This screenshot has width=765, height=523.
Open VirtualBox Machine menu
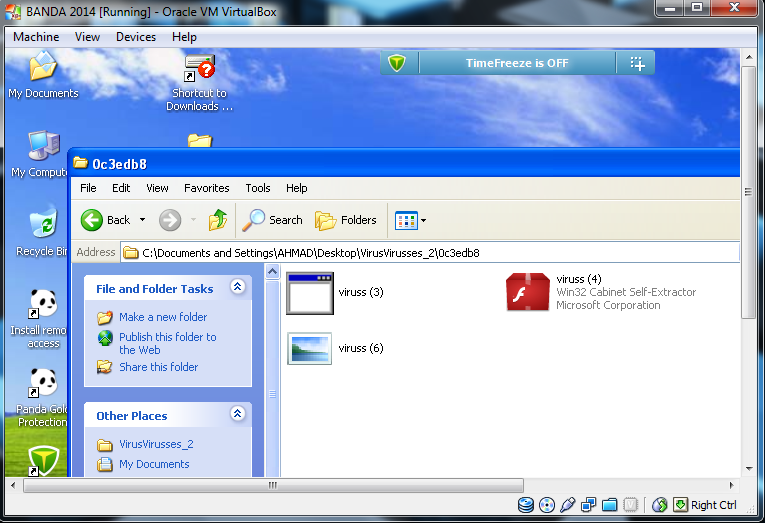tap(36, 37)
